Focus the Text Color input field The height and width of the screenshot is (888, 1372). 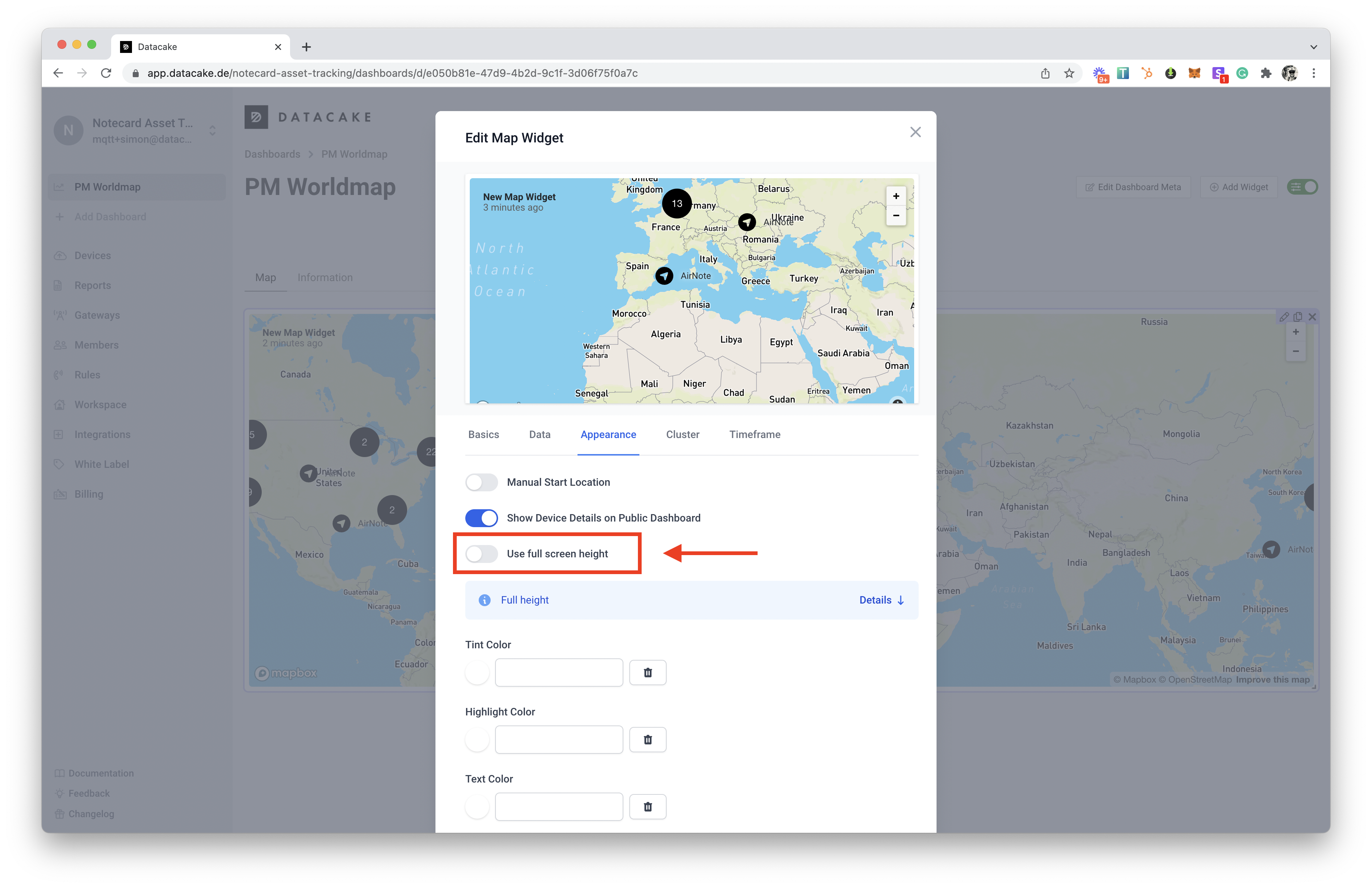click(558, 807)
